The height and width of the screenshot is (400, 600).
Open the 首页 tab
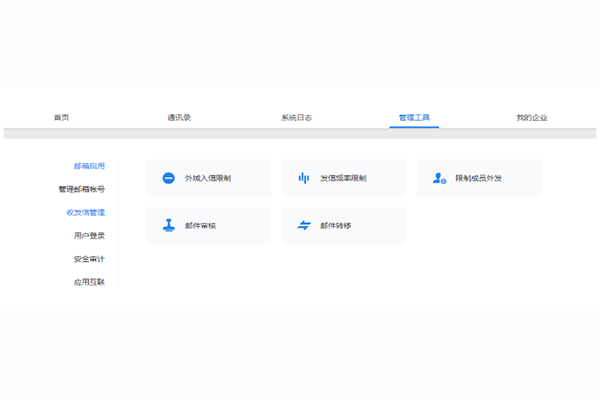pyautogui.click(x=61, y=117)
